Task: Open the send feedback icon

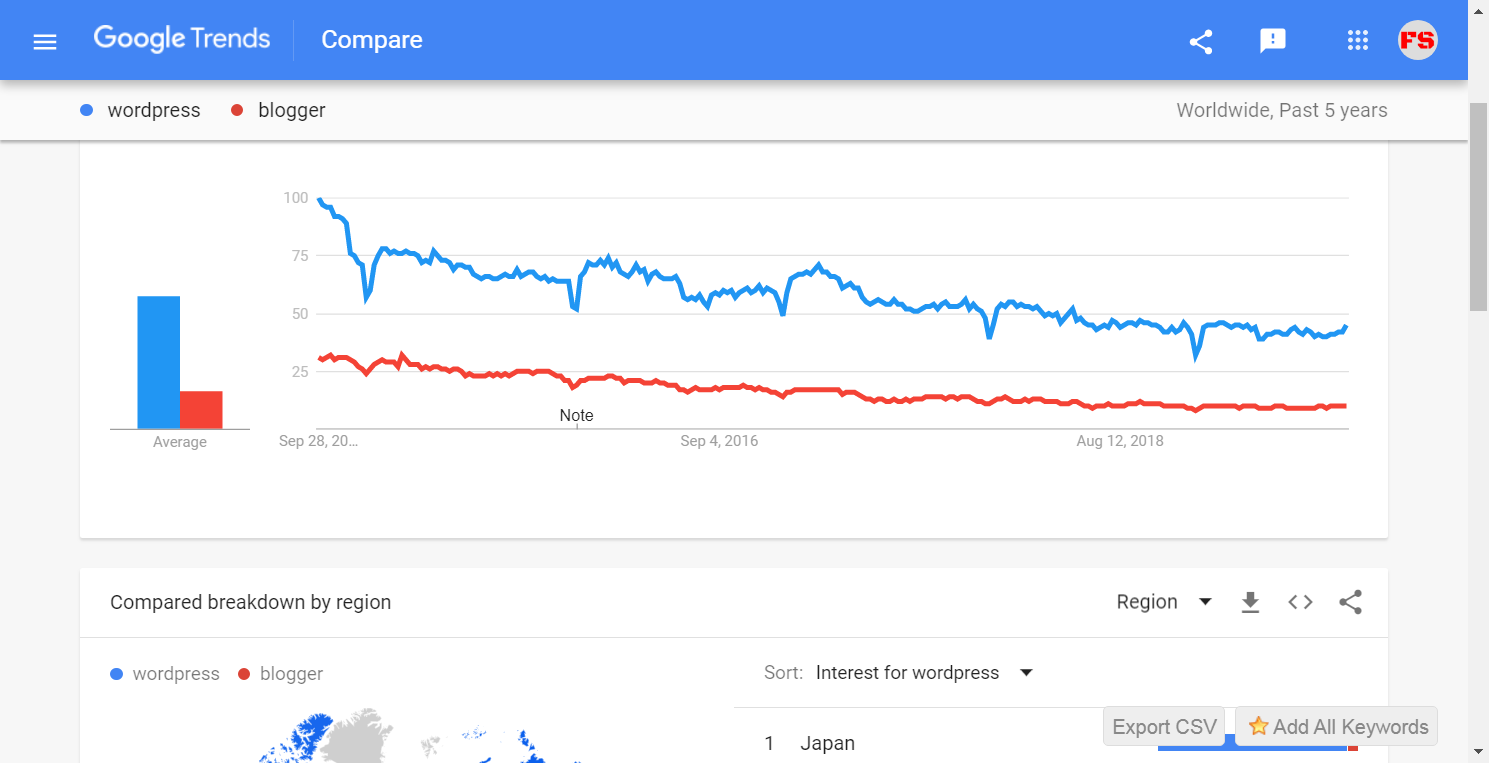Action: (x=1272, y=41)
